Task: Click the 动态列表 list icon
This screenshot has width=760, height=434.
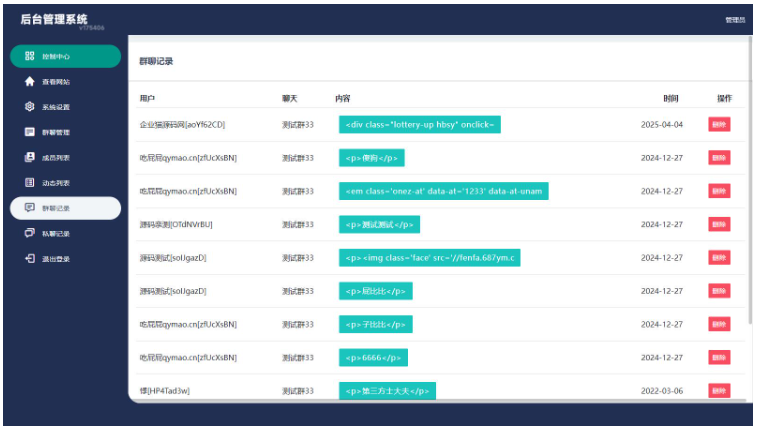Action: click(30, 182)
